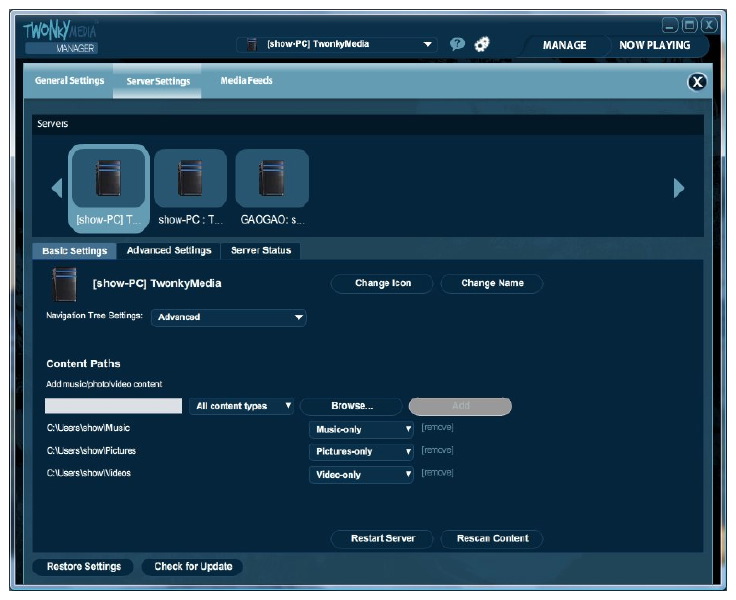Open the Media Feeds tab
The image size is (736, 600).
(246, 81)
